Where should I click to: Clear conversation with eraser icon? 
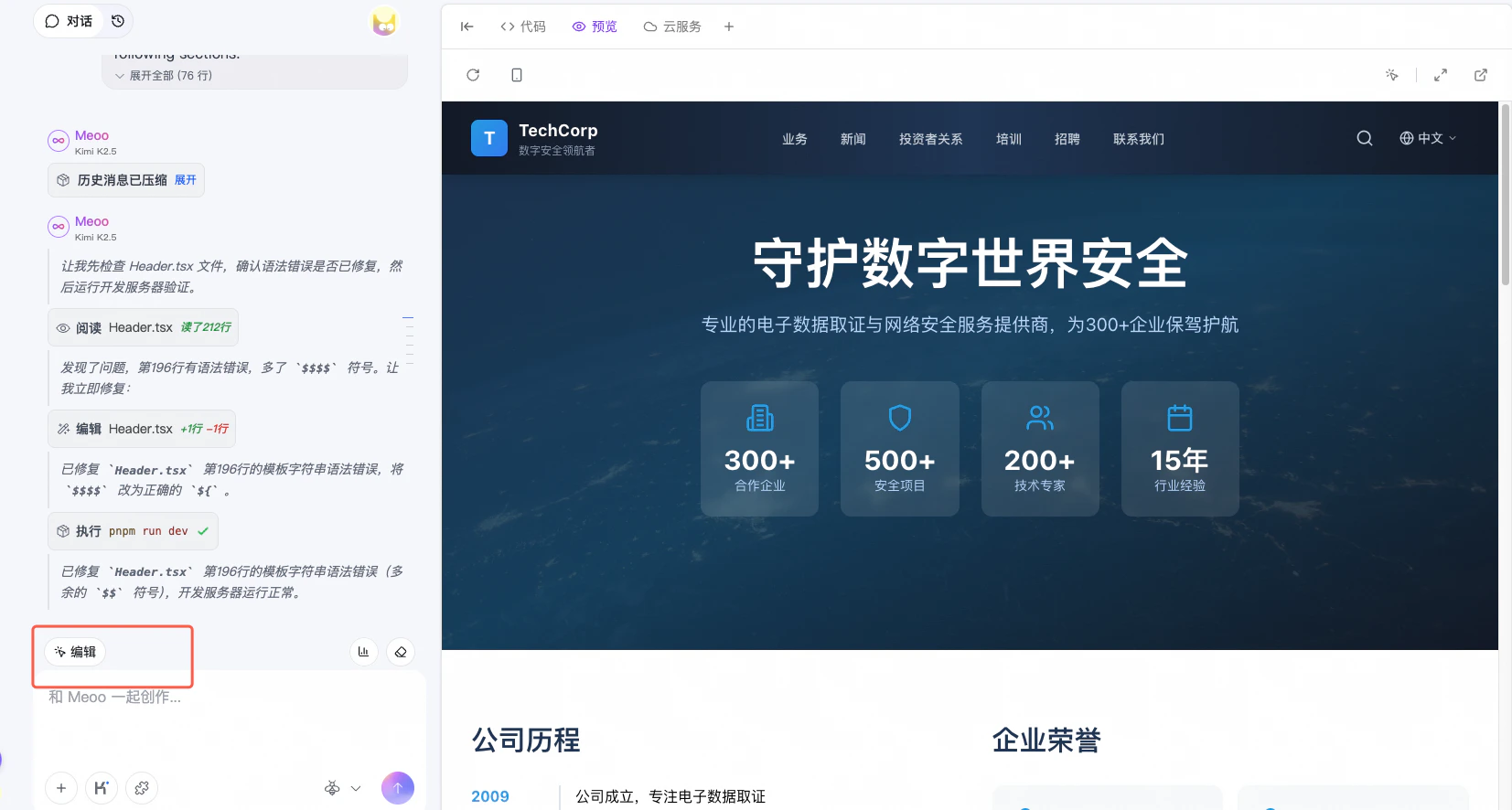(401, 652)
